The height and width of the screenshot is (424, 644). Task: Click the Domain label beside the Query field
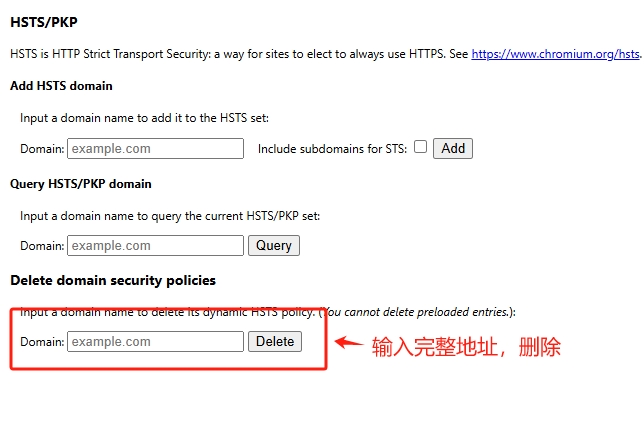[42, 246]
